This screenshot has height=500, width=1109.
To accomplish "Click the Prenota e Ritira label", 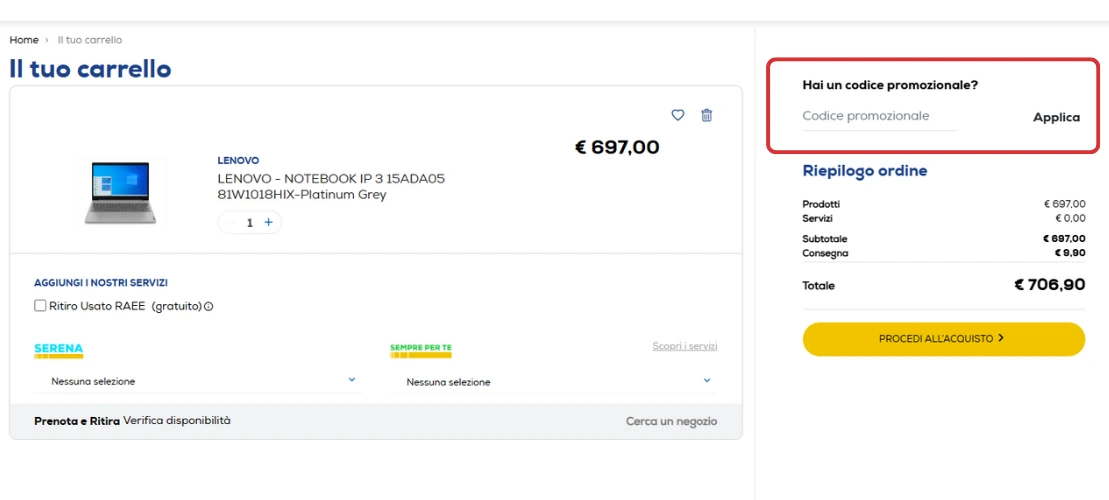I will (77, 421).
